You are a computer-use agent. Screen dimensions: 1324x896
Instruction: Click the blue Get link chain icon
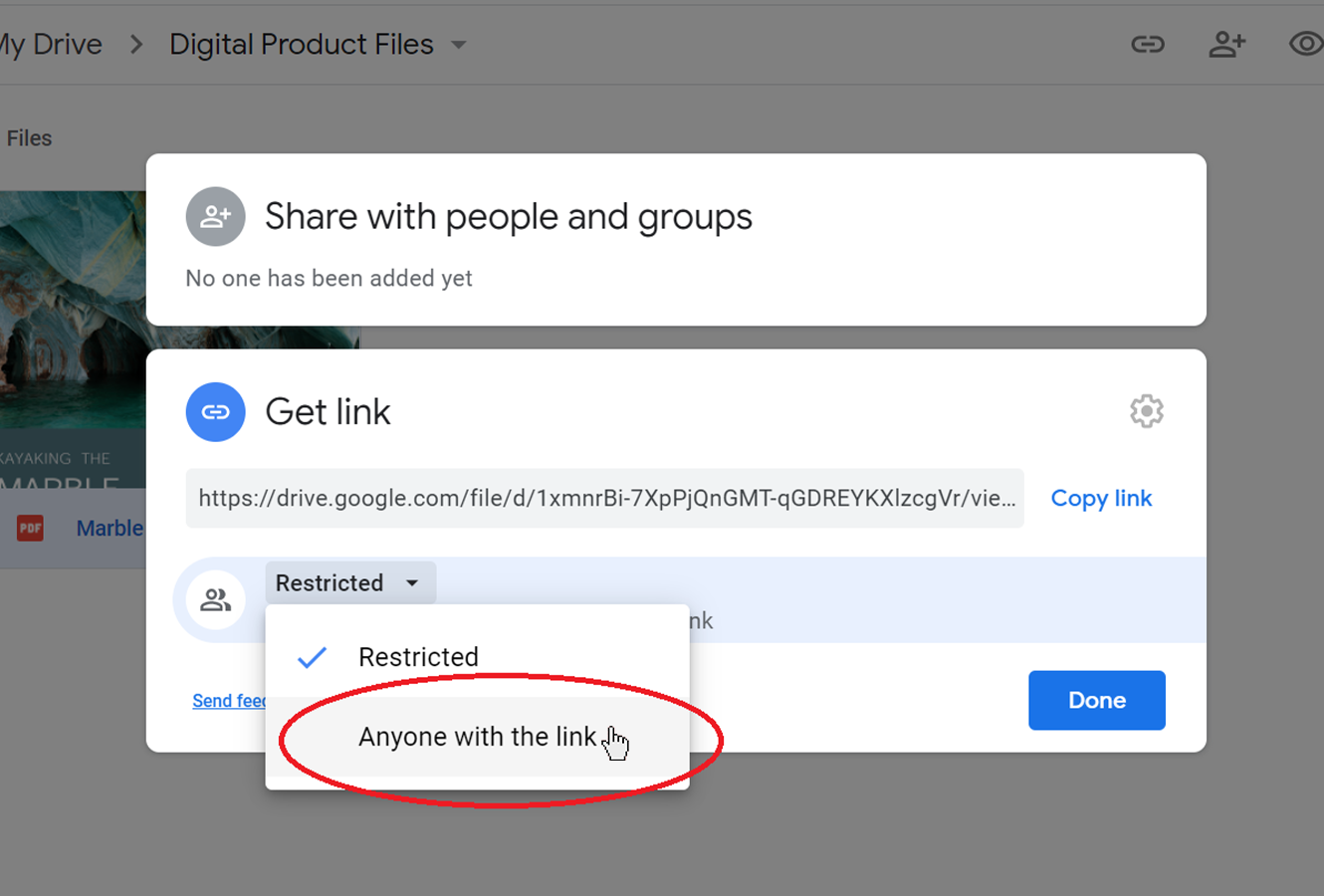click(x=216, y=411)
